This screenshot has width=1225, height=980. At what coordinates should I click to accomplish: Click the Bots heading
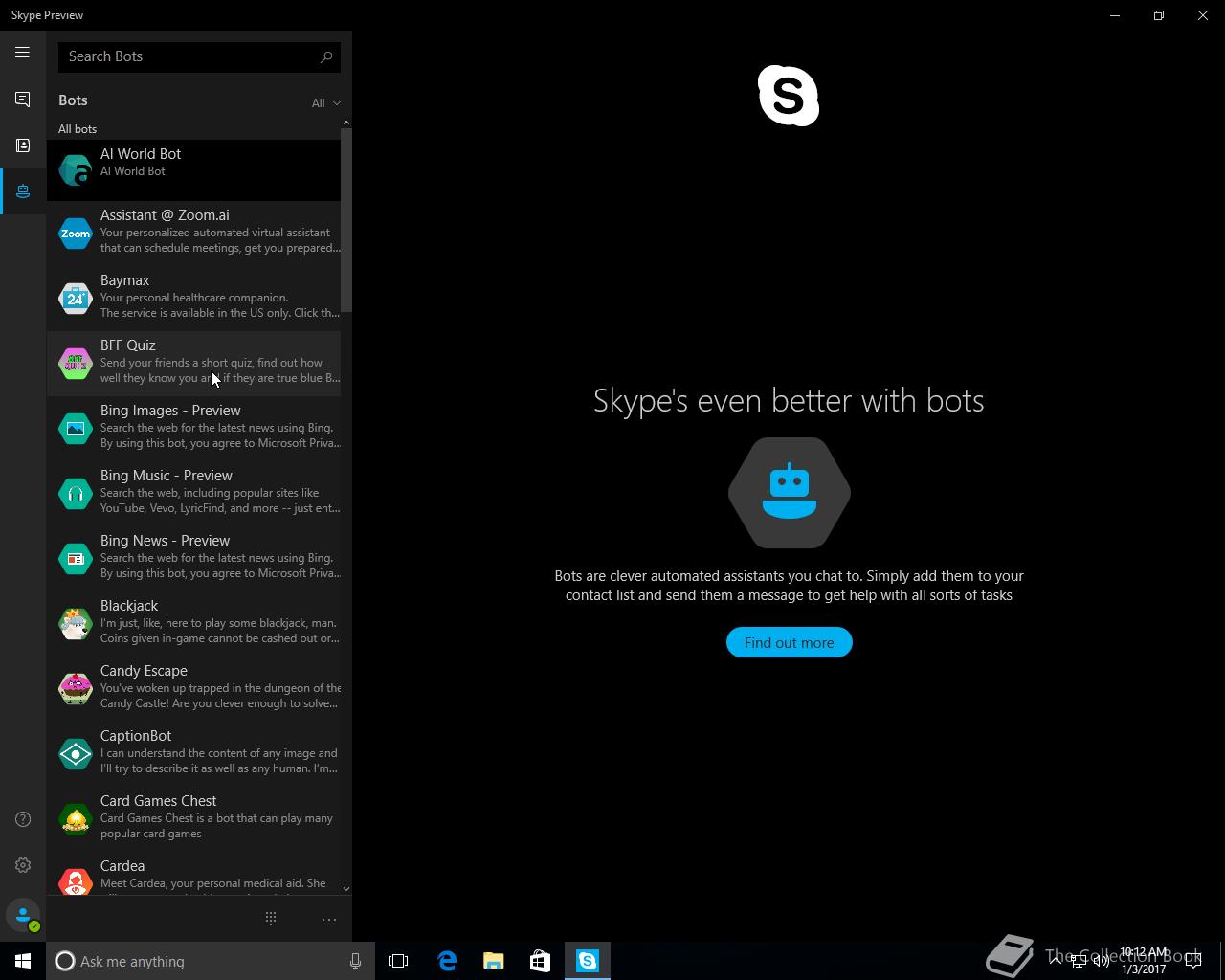[x=73, y=100]
